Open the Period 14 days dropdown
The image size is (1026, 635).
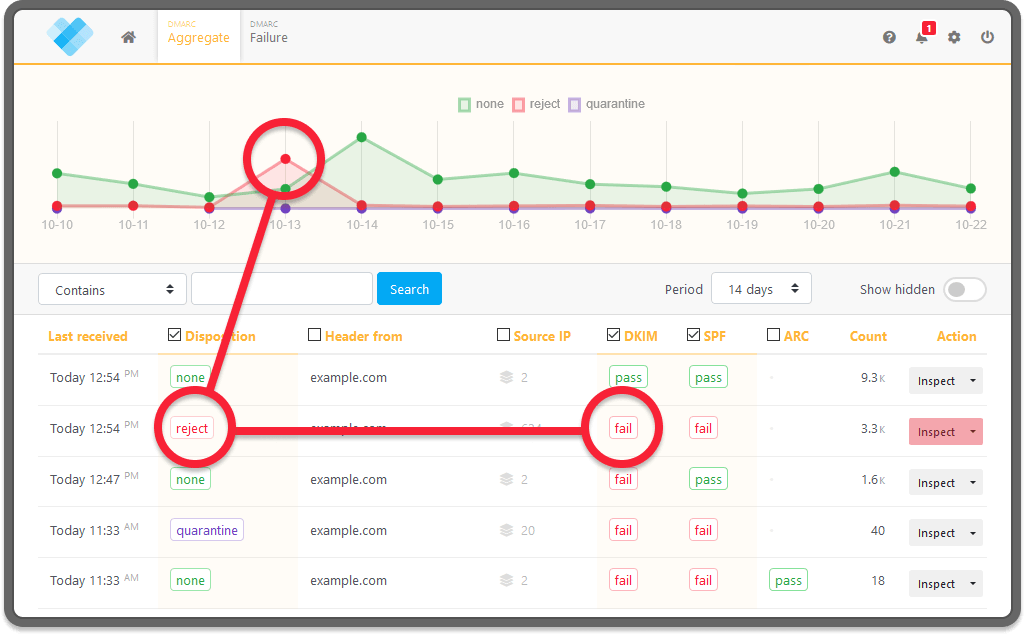click(761, 289)
